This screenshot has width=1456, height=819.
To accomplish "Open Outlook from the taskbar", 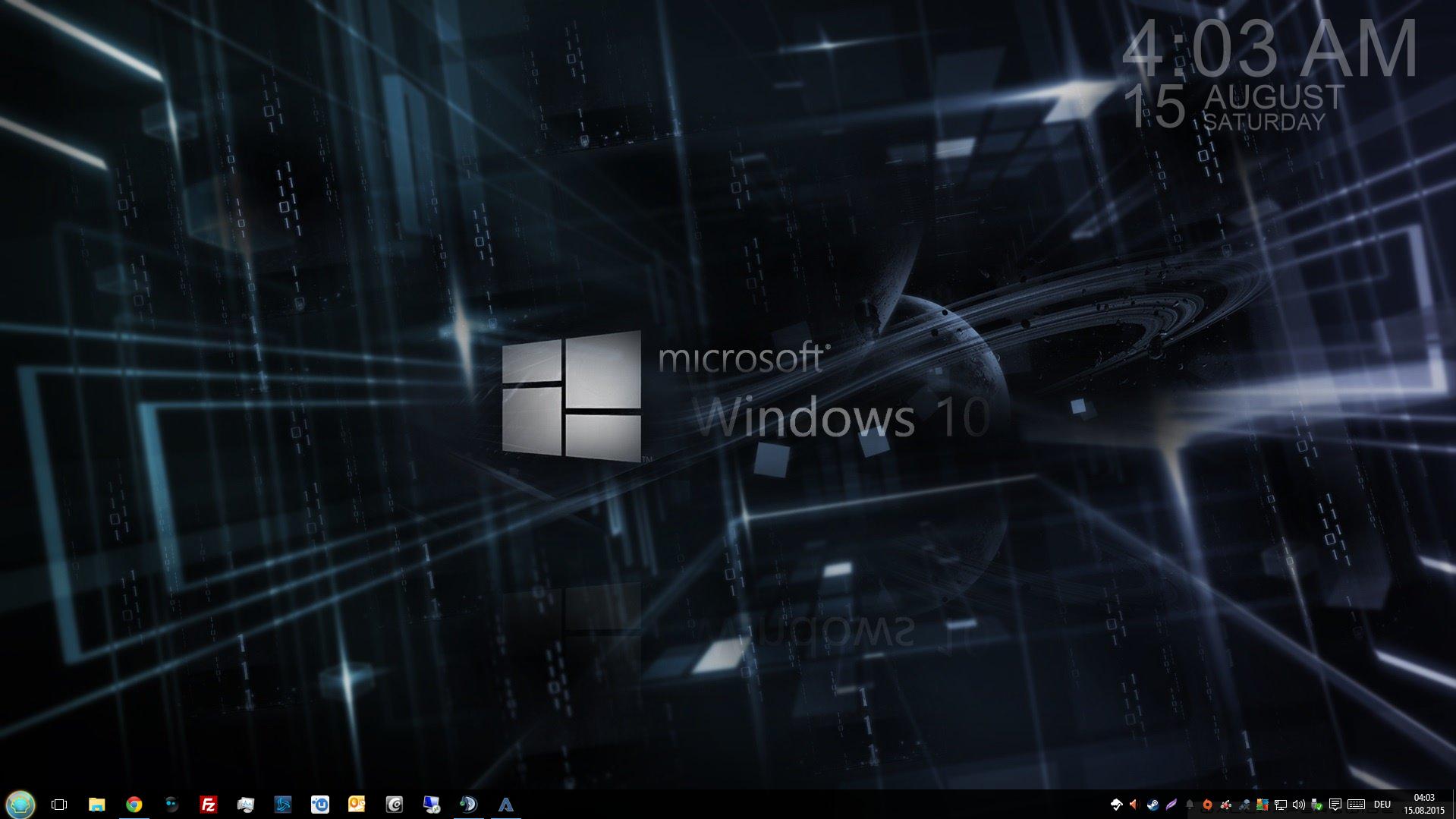I will (x=357, y=805).
